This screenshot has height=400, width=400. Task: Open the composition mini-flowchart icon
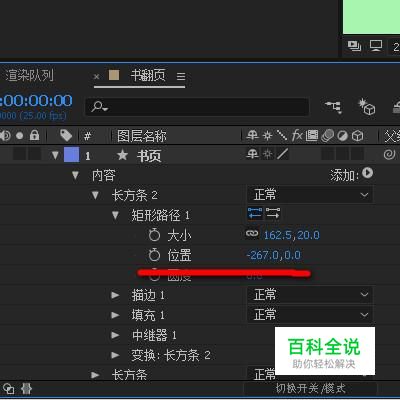[333, 107]
